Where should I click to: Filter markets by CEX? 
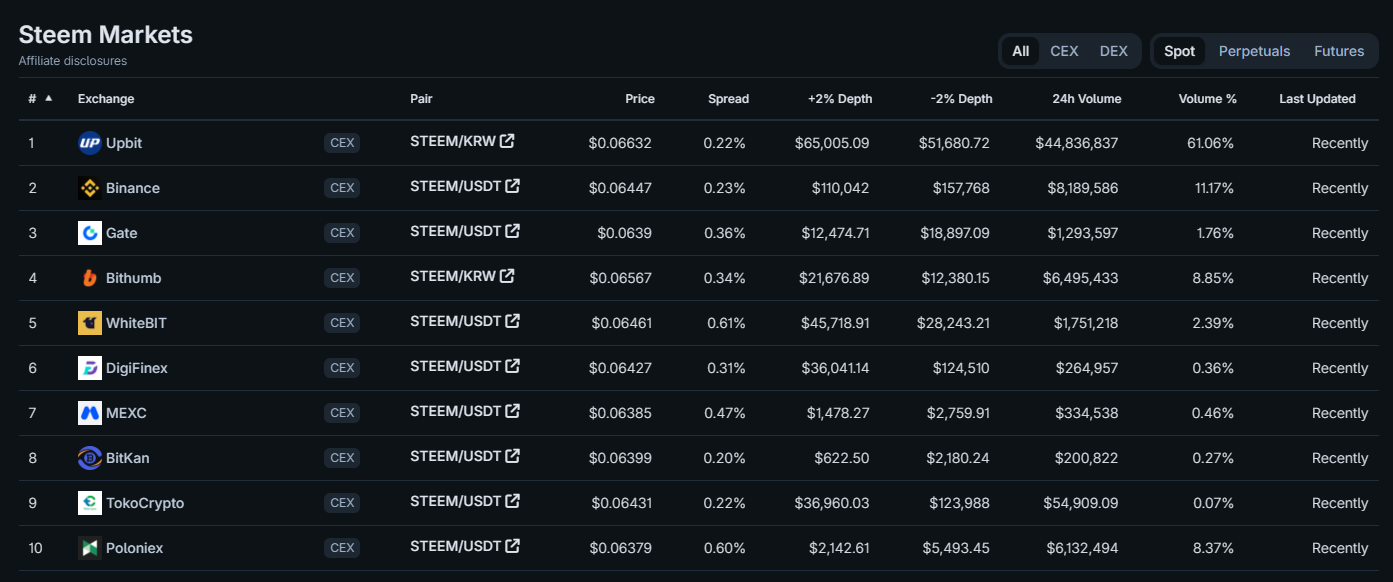(1064, 51)
